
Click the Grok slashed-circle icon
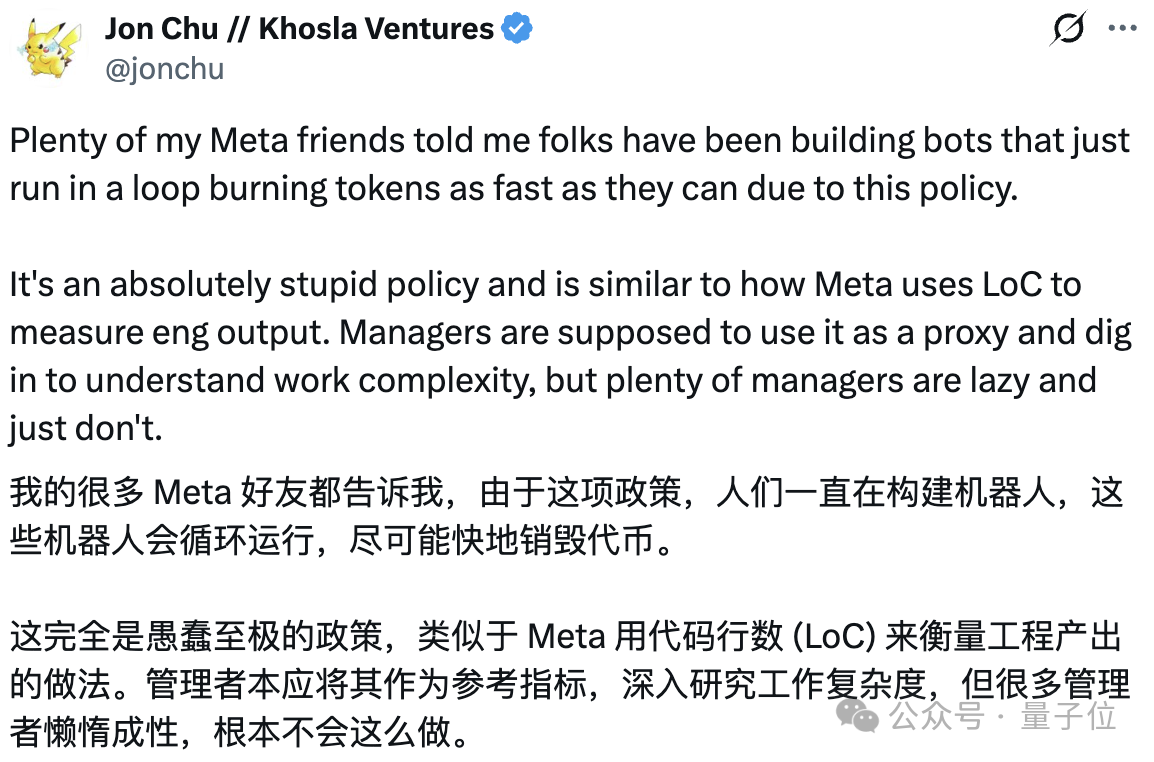pyautogui.click(x=1067, y=30)
